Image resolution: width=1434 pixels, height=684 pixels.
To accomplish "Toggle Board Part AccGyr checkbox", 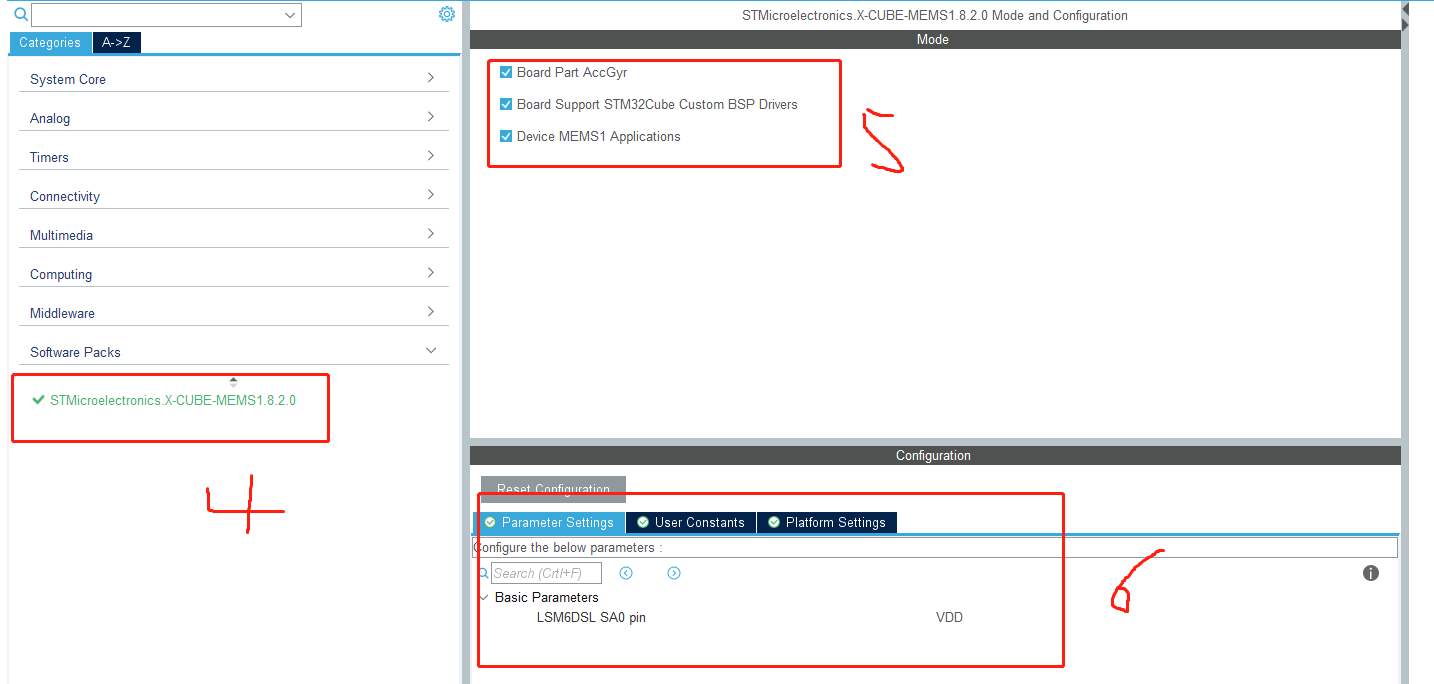I will 506,73.
